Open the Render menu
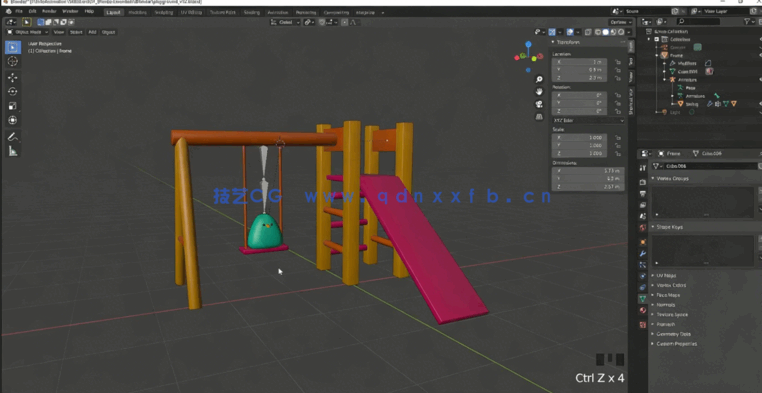Viewport: 762px width, 393px height. pos(49,11)
